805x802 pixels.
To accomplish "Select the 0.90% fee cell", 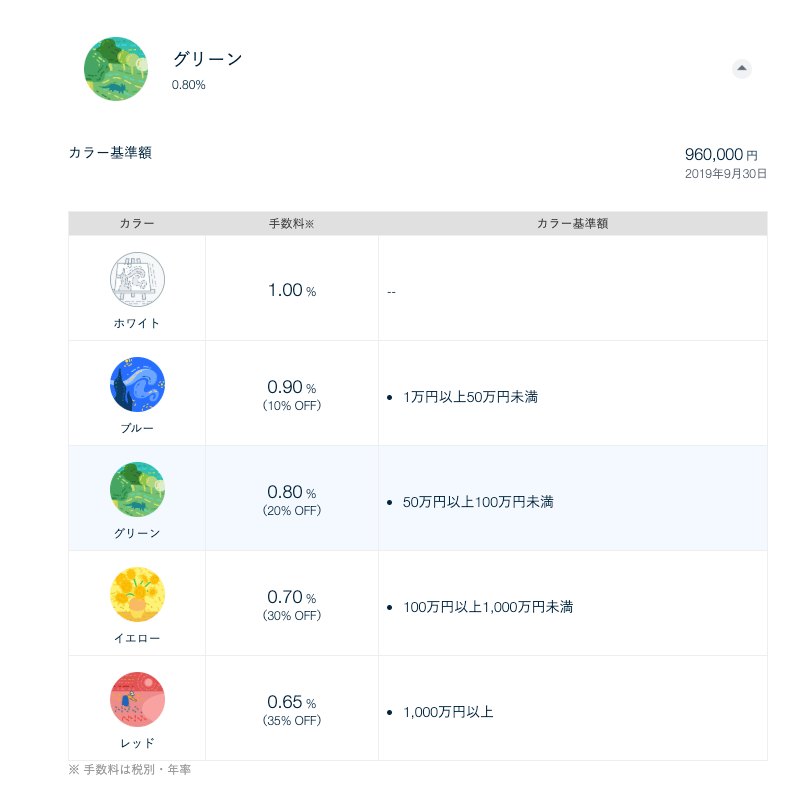I will pyautogui.click(x=291, y=395).
